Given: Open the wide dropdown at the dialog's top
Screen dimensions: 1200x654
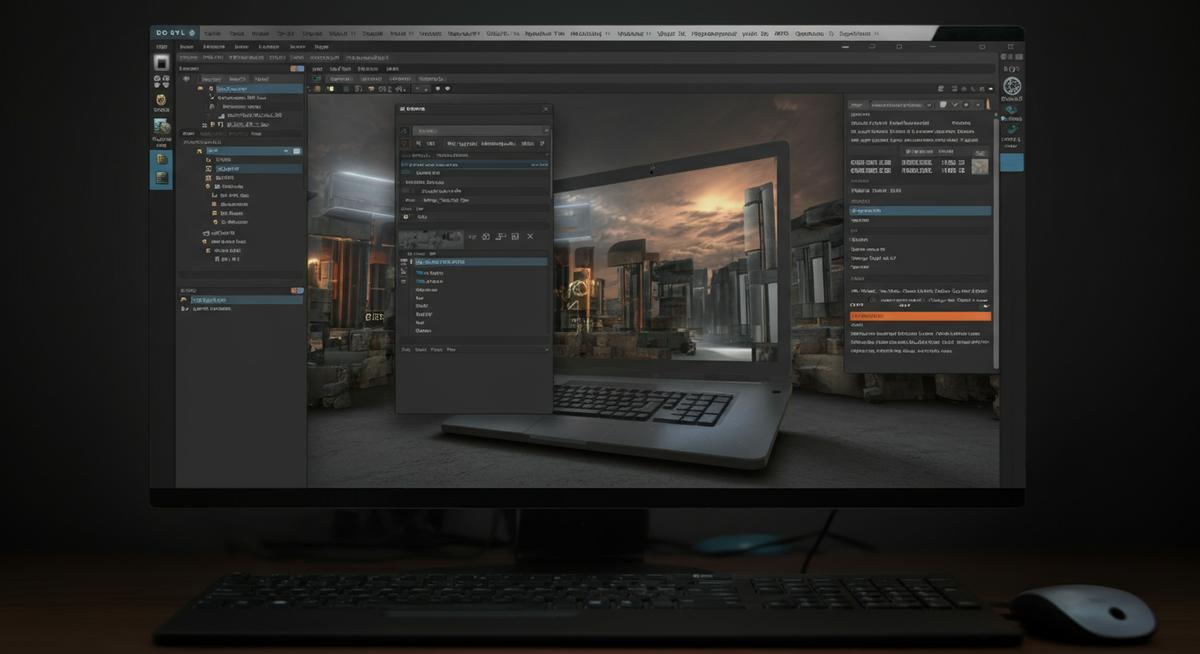Looking at the screenshot, I should [481, 130].
